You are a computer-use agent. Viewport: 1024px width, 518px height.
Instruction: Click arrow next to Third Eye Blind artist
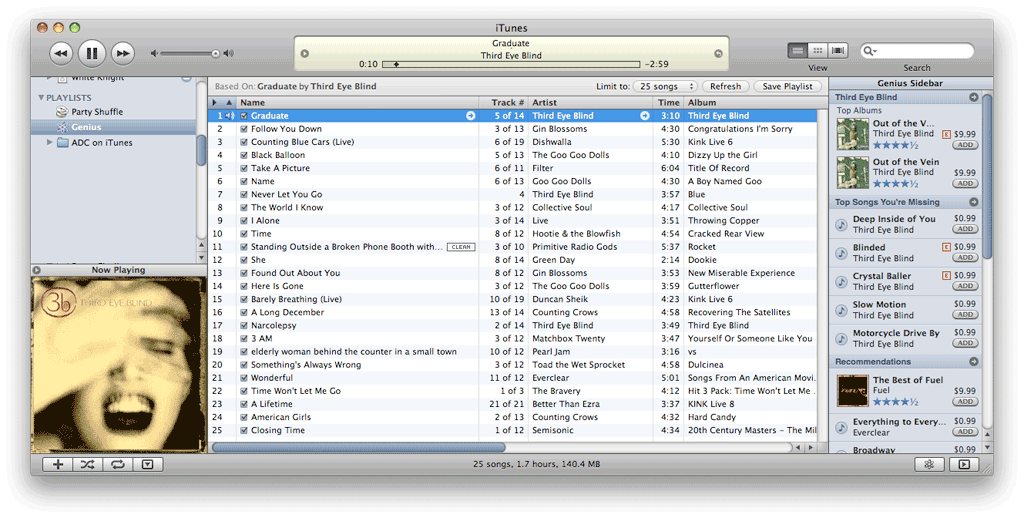[x=645, y=116]
